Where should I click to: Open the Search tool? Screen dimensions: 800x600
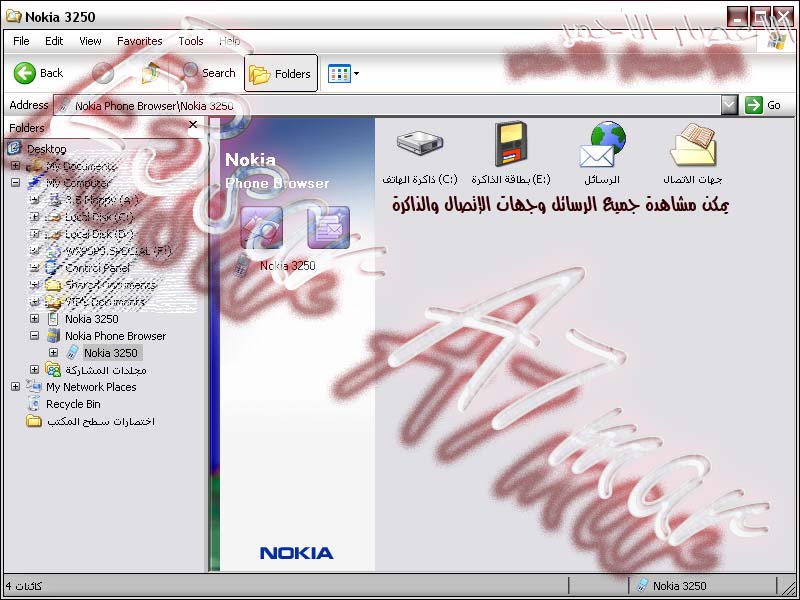click(209, 73)
